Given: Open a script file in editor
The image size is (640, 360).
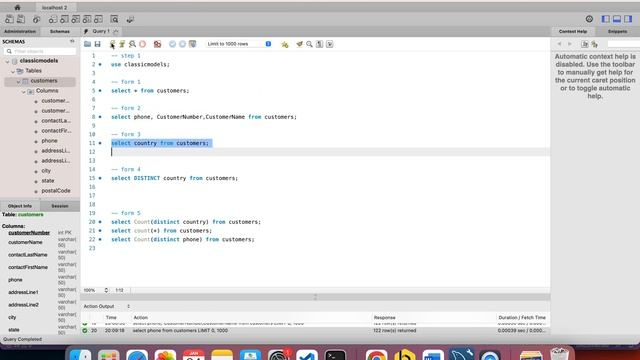Looking at the screenshot, I should pos(87,44).
